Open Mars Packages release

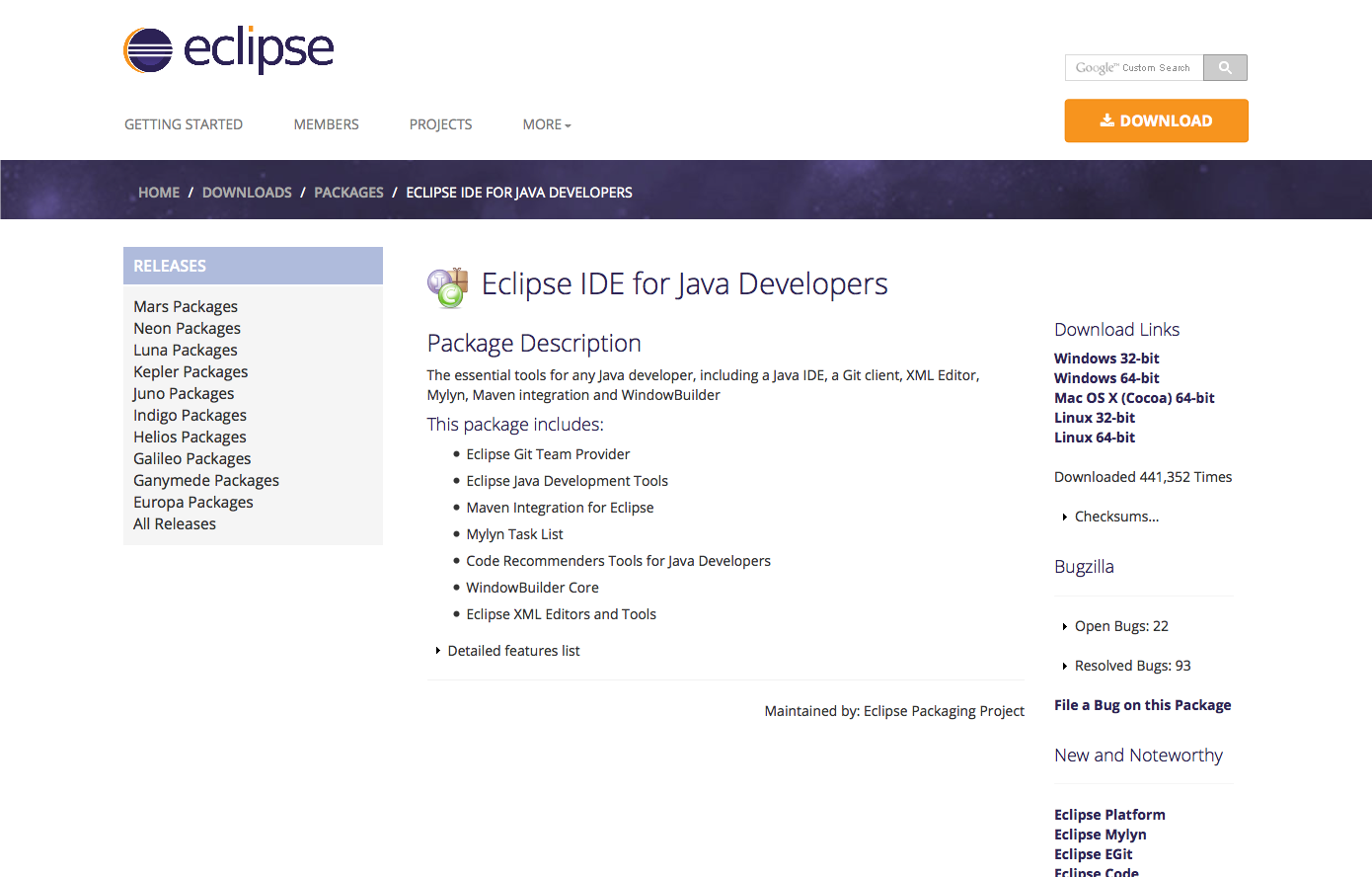pyautogui.click(x=186, y=306)
